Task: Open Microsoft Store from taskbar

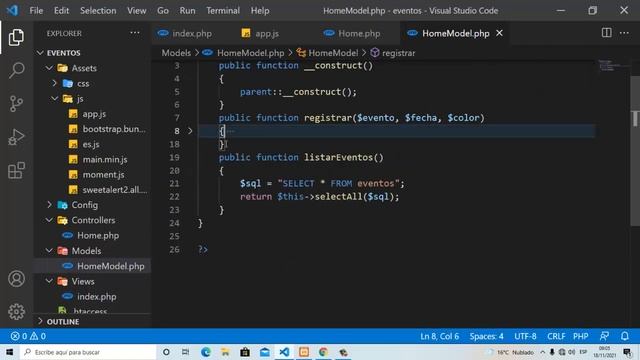Action: (x=244, y=352)
